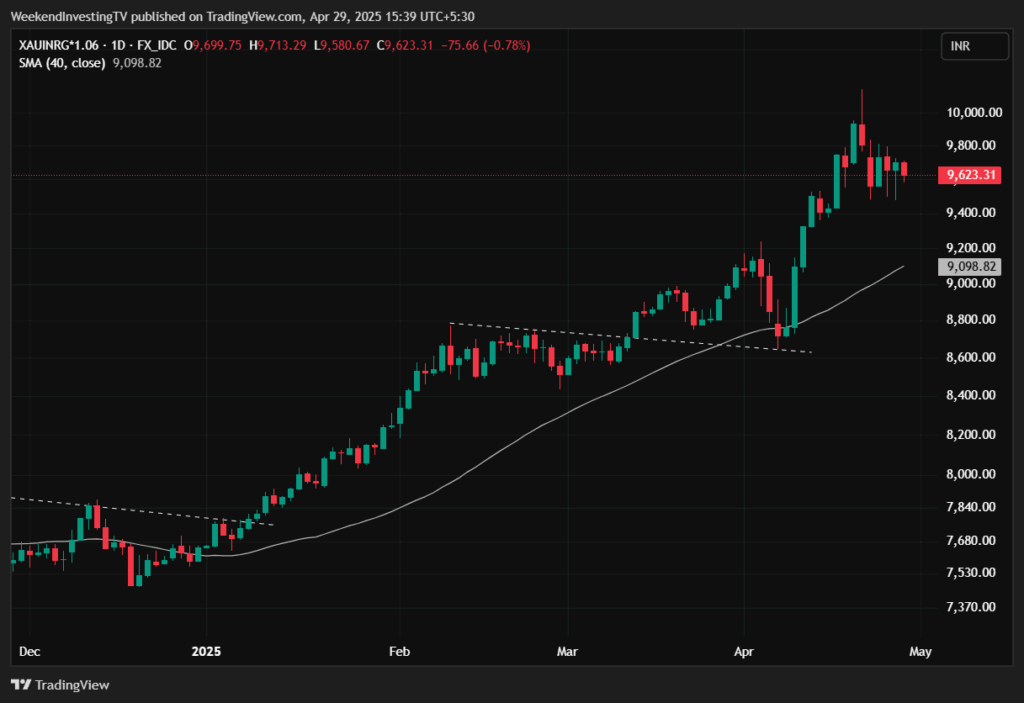Click the Feb label on time axis
The width and height of the screenshot is (1024, 703).
399,651
